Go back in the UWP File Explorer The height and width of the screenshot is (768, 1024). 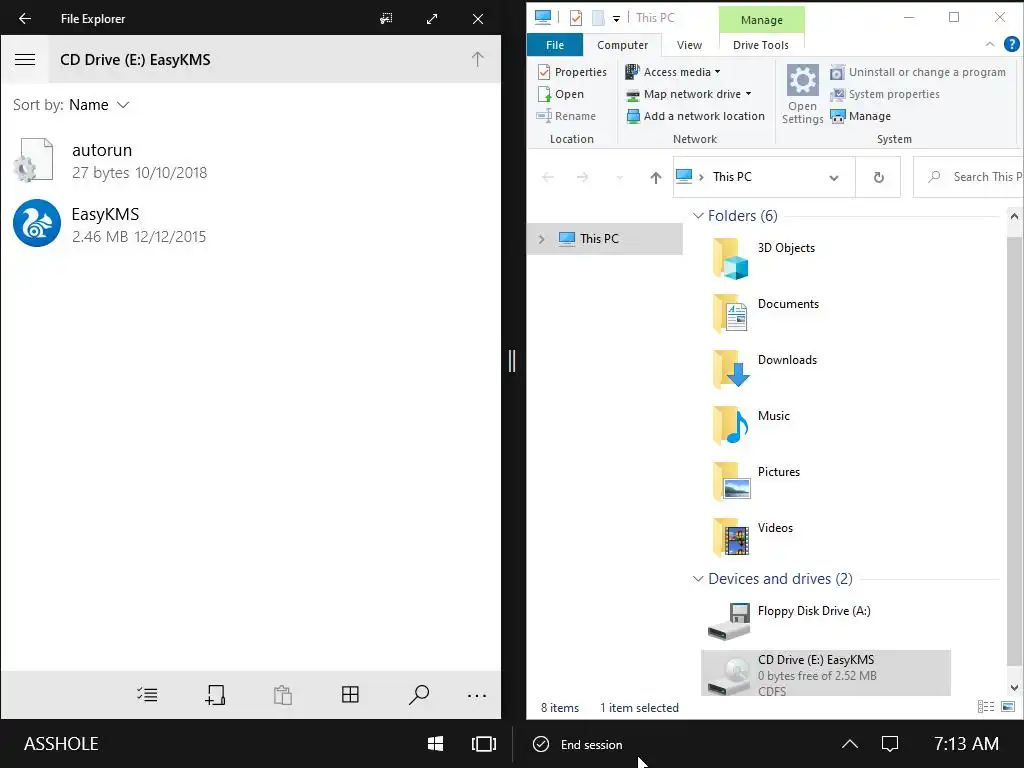coord(25,18)
